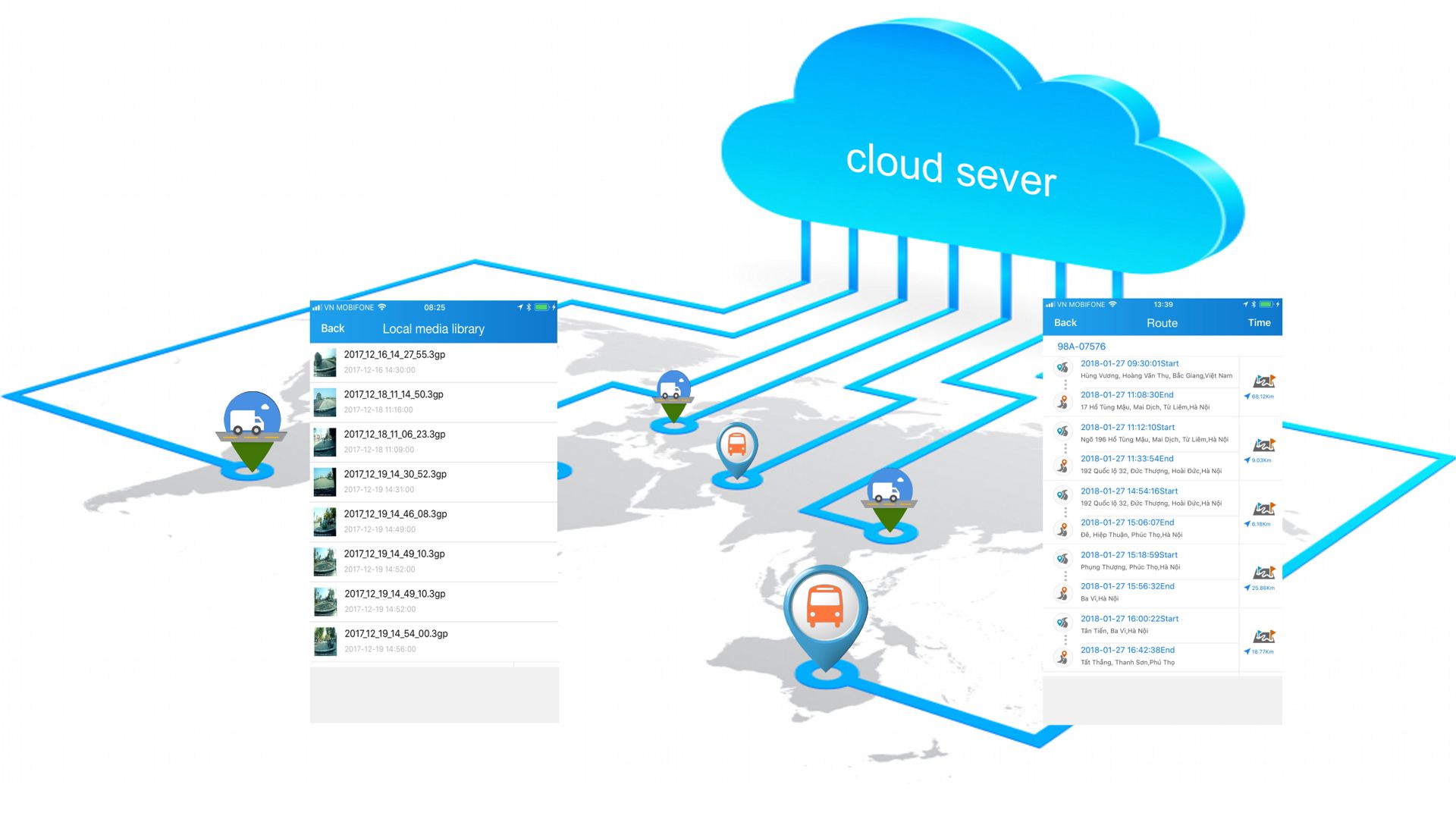The width and height of the screenshot is (1456, 819).
Task: Open thumbnail of 2017_12_16_14_27_55.3gp video
Action: point(325,363)
